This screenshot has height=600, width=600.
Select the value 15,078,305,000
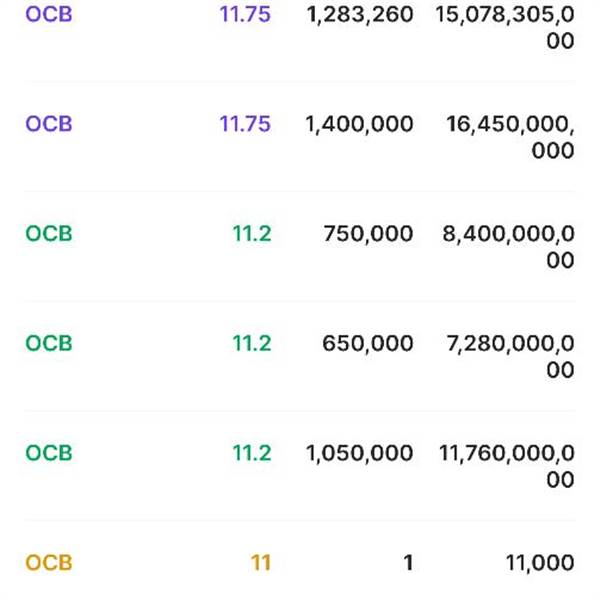tap(506, 28)
